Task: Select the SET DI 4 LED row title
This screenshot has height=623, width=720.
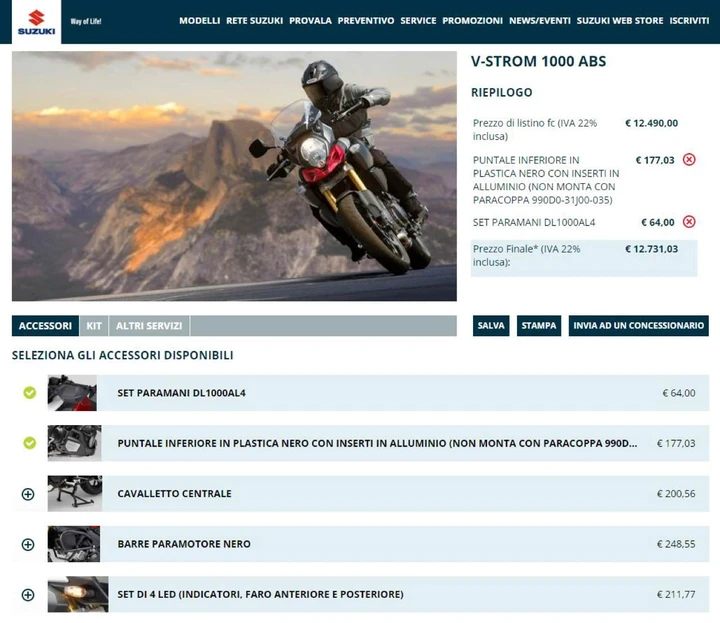Action: (260, 594)
